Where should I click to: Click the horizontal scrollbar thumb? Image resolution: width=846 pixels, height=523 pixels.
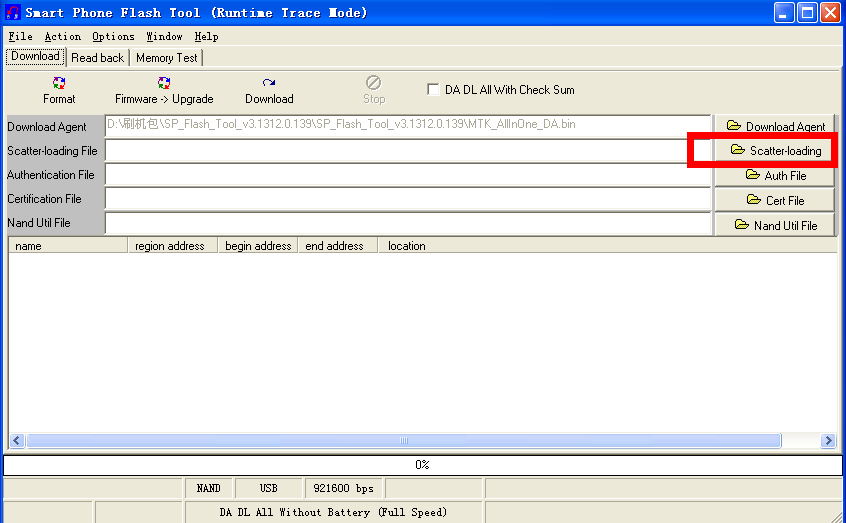coord(404,440)
